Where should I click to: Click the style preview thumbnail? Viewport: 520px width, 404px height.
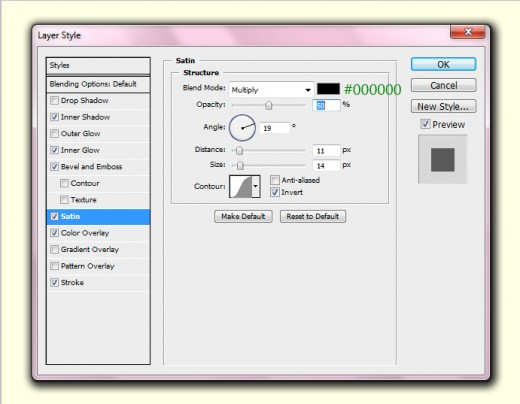[443, 159]
